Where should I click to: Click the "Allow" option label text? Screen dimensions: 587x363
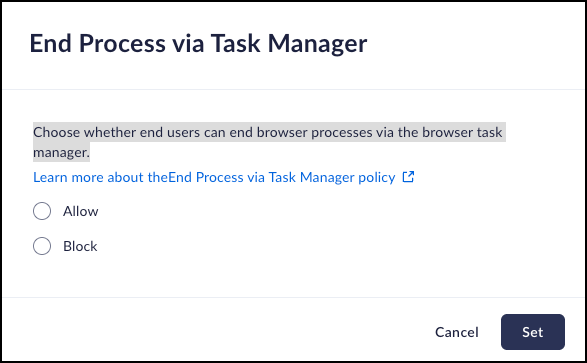pyautogui.click(x=80, y=211)
